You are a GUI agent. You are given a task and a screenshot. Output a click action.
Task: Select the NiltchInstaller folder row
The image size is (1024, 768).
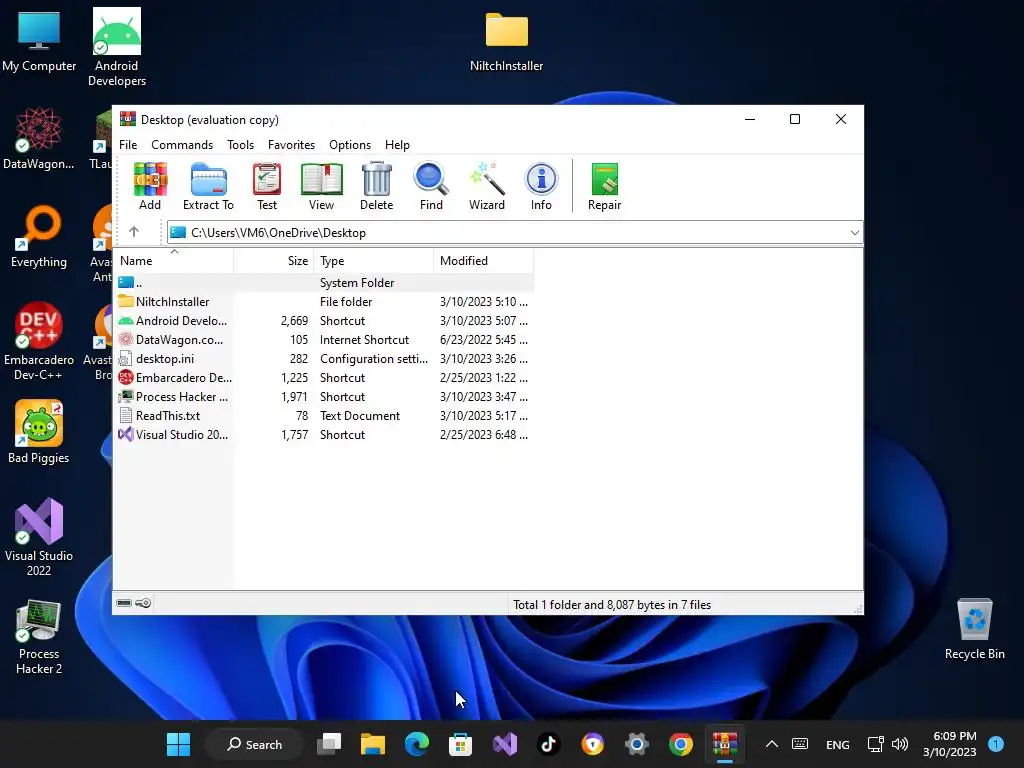pos(325,302)
